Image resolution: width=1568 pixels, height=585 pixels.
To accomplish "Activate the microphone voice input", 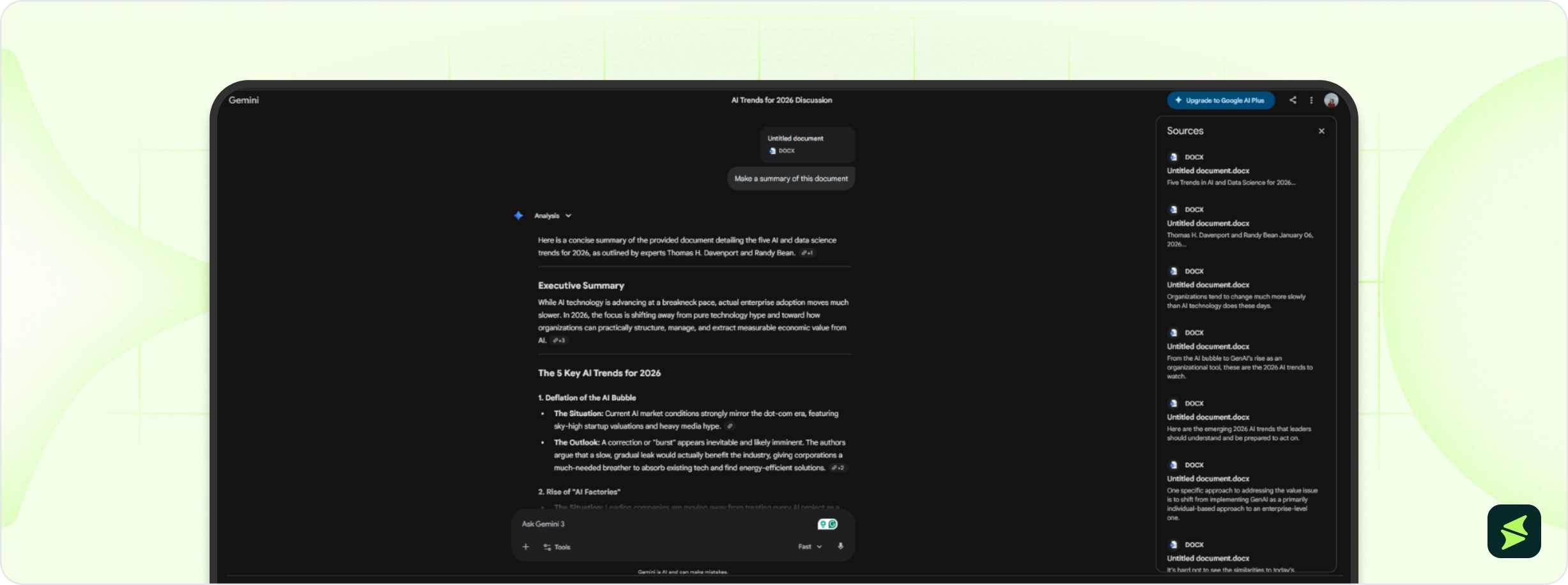I will 841,547.
